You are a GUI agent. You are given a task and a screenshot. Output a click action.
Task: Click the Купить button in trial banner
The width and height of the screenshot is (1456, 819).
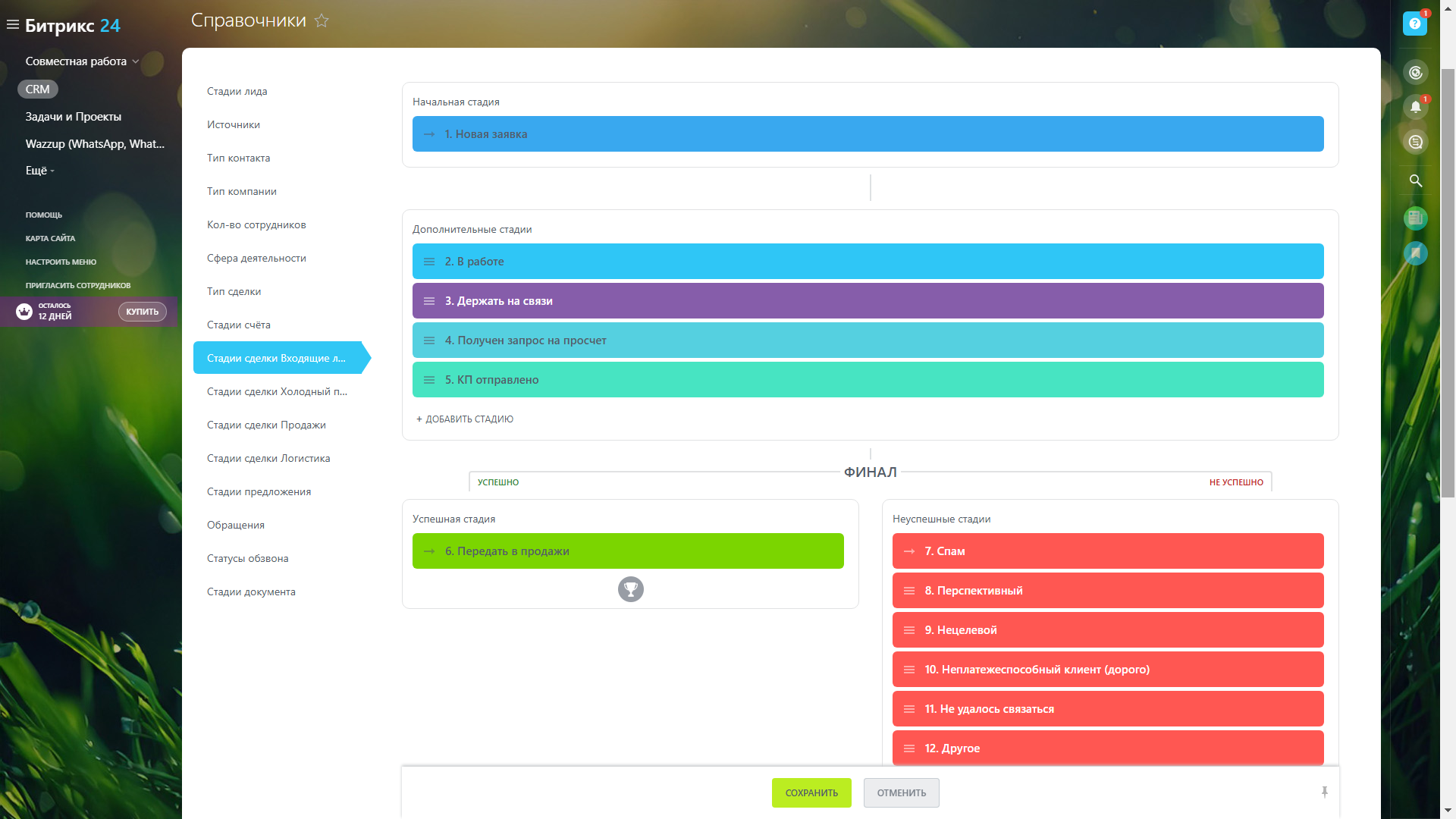point(142,312)
